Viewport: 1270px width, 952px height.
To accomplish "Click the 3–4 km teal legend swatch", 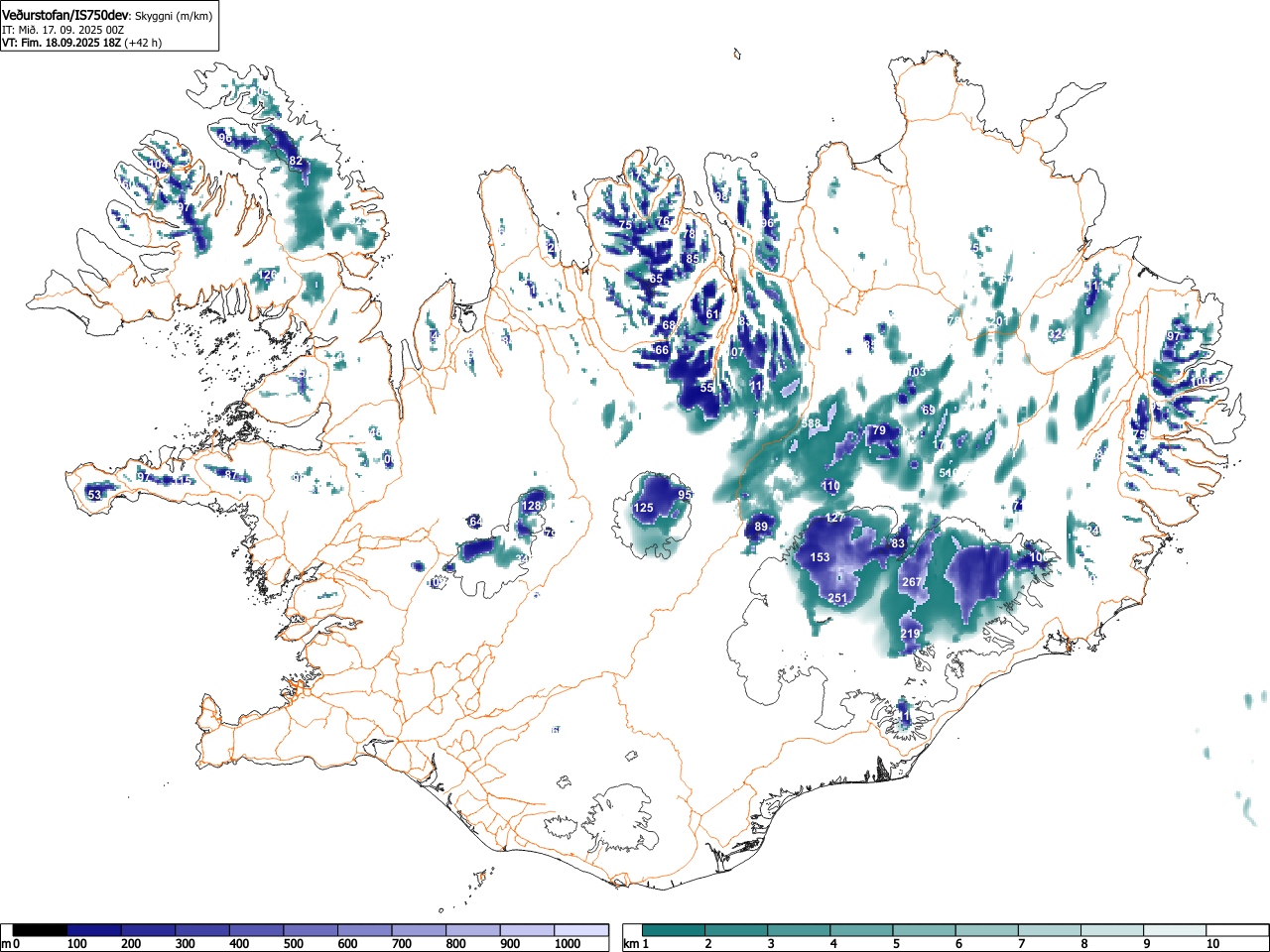I will (799, 930).
